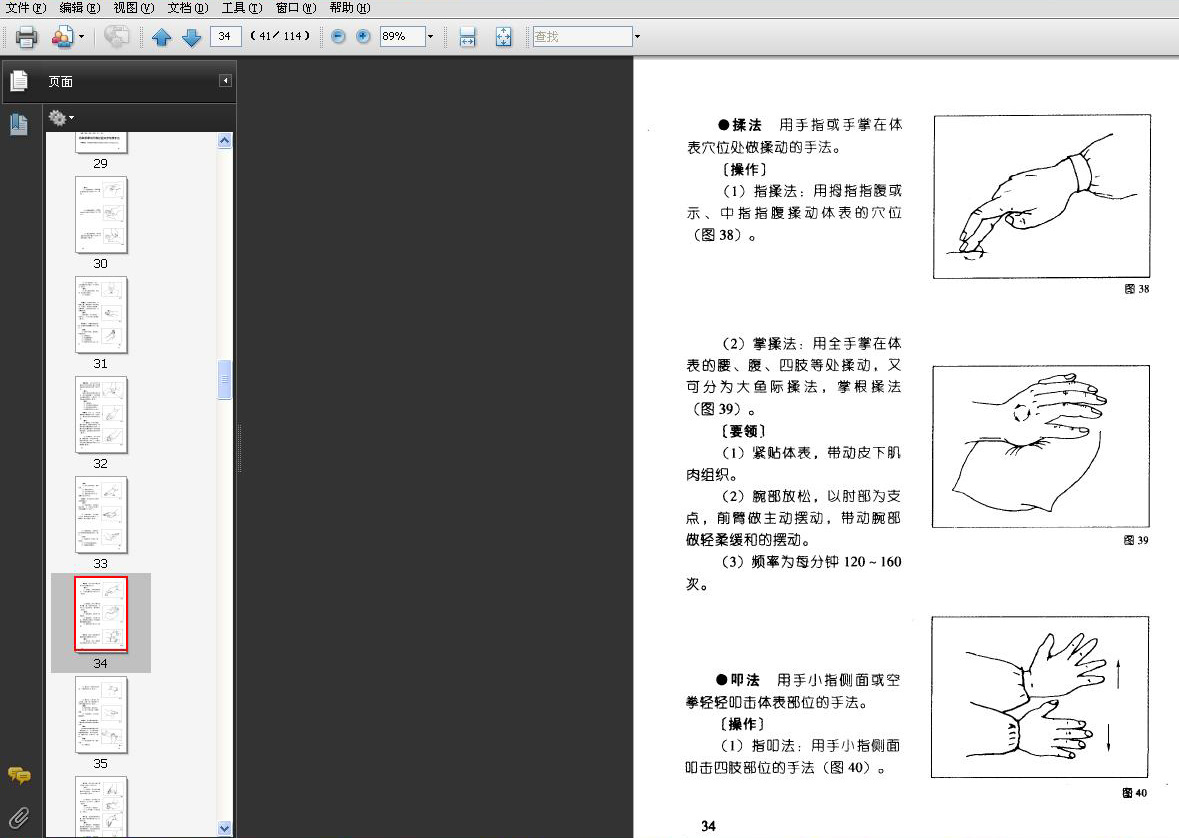The width and height of the screenshot is (1179, 838).
Task: Go to next page with down arrow
Action: point(192,36)
